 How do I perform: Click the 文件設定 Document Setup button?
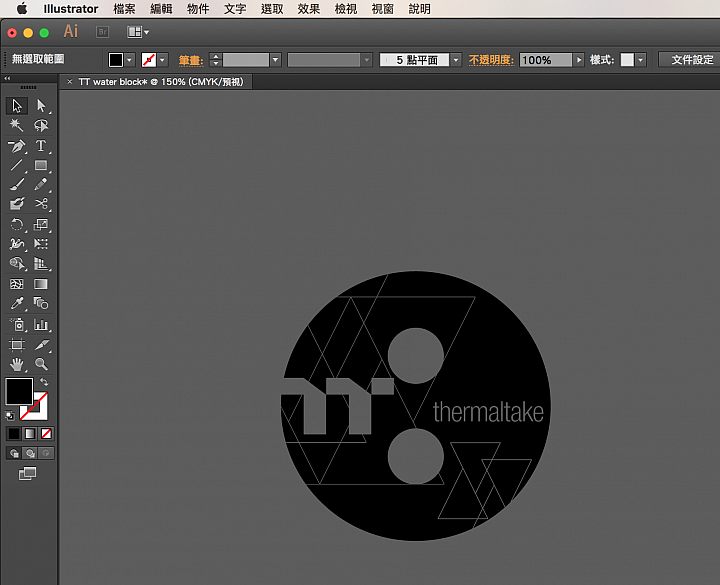pyautogui.click(x=692, y=60)
